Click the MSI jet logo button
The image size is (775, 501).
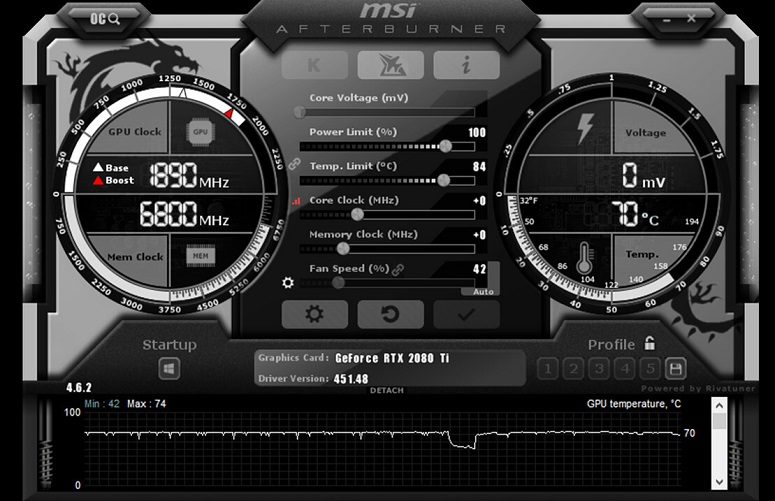390,64
